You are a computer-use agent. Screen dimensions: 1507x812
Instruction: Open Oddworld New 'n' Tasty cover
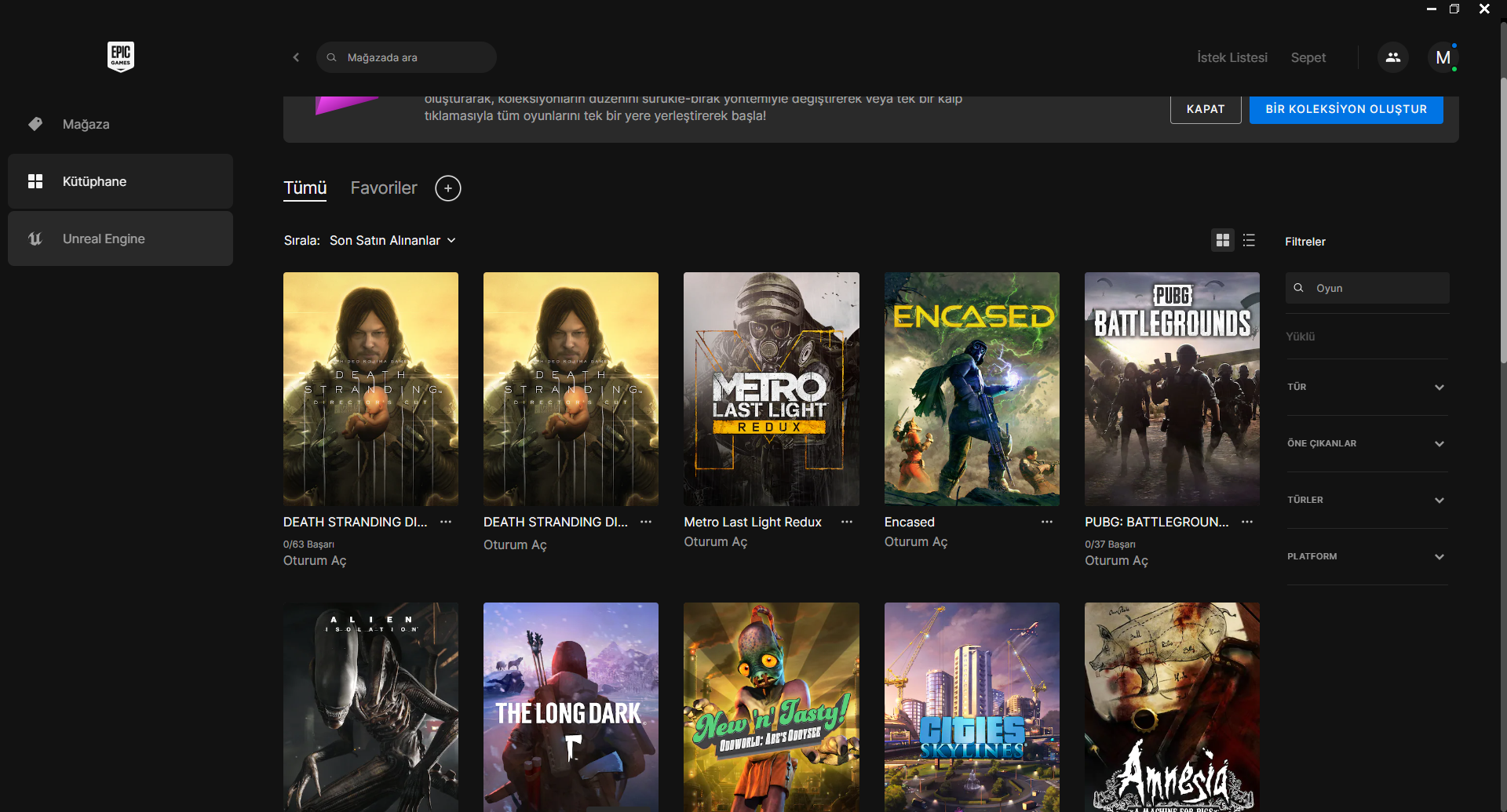(772, 707)
